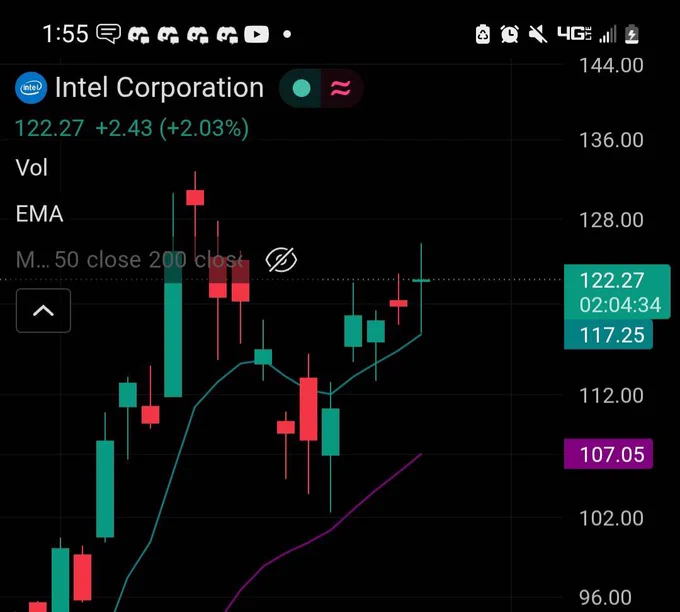Viewport: 680px width, 612px height.
Task: Tap the battery saver recycle icon
Action: [x=483, y=34]
